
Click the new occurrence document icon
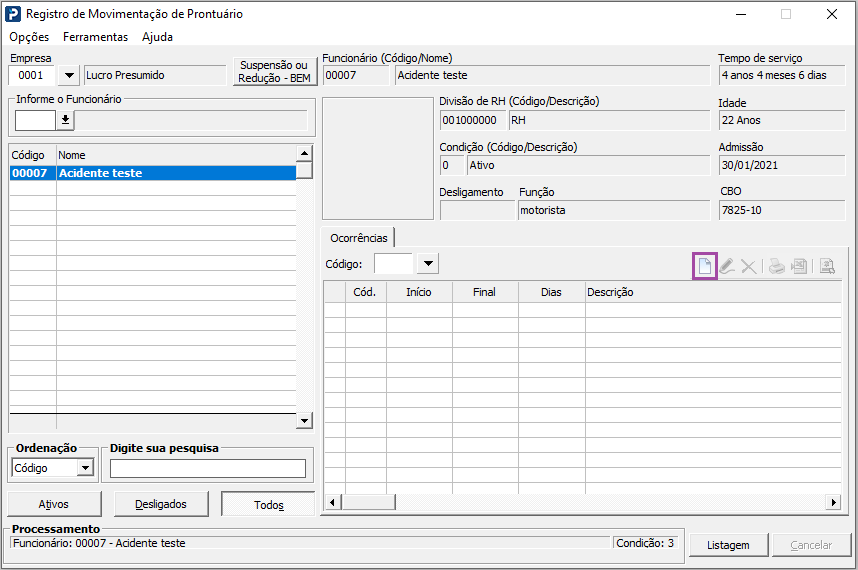705,266
